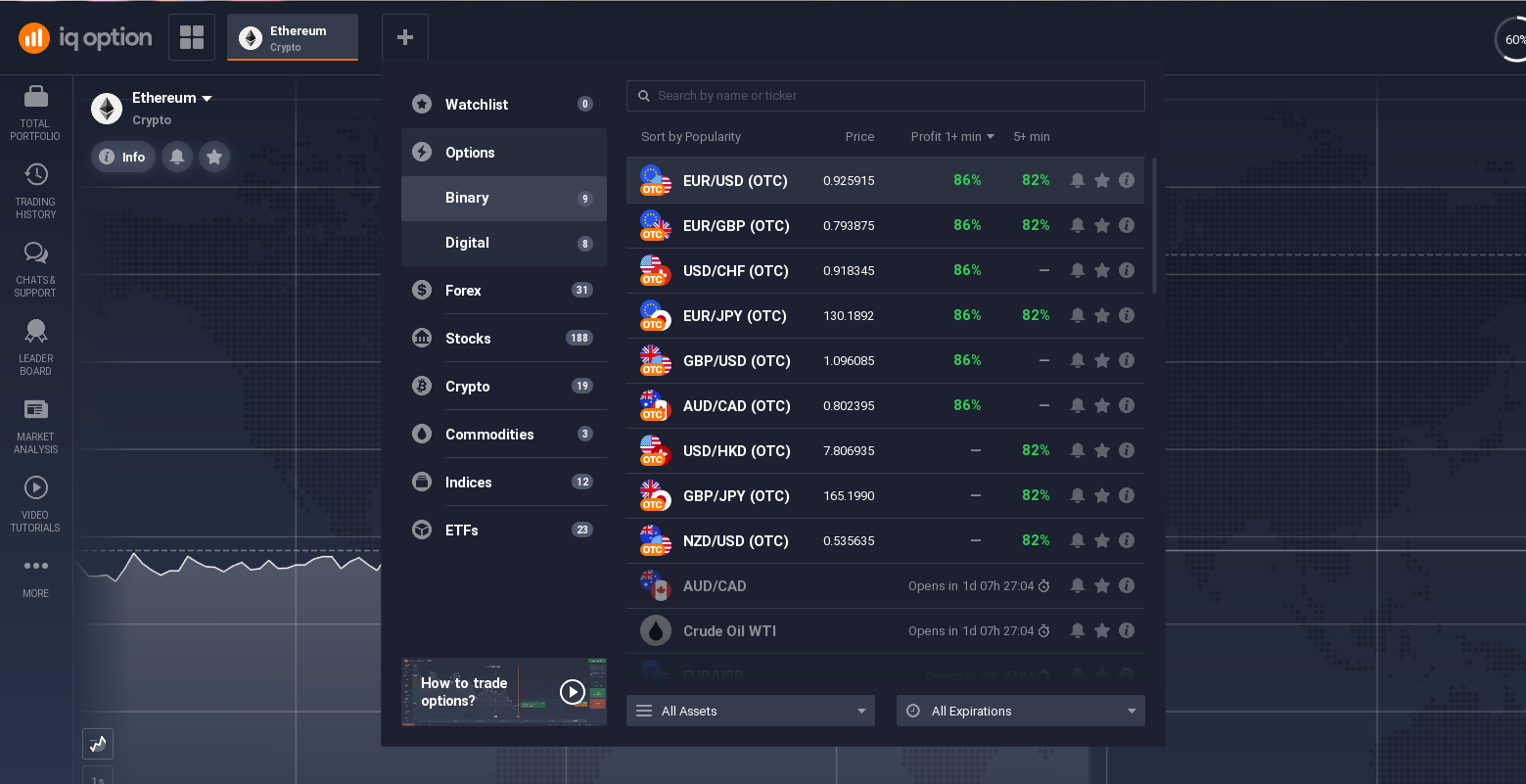This screenshot has height=784, width=1526.
Task: Open the All Expirations dropdown
Action: 1020,711
